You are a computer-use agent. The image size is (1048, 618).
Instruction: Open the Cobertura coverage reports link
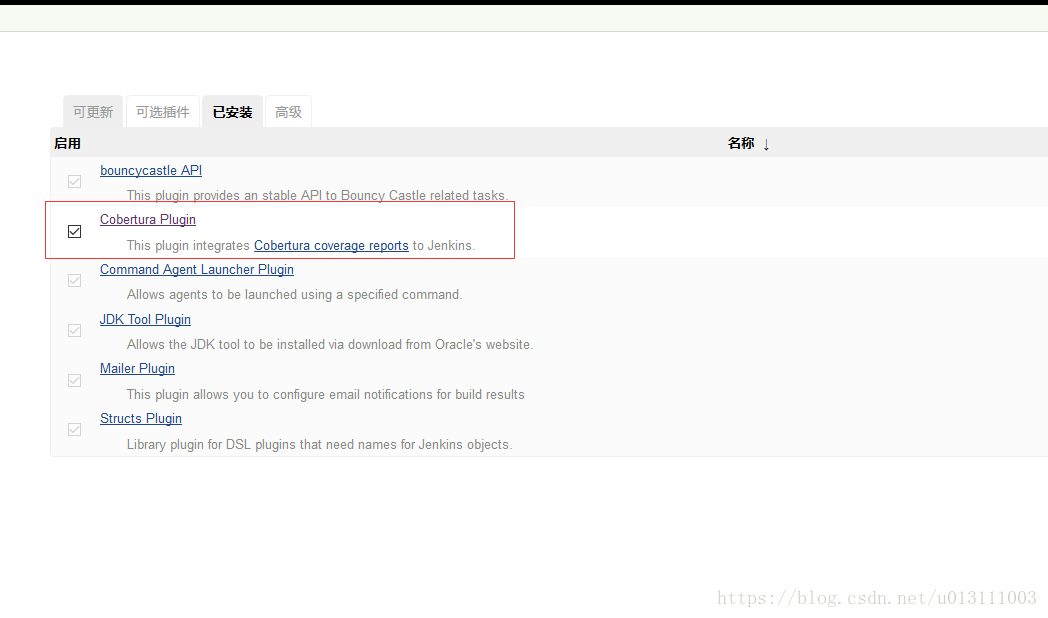[331, 245]
